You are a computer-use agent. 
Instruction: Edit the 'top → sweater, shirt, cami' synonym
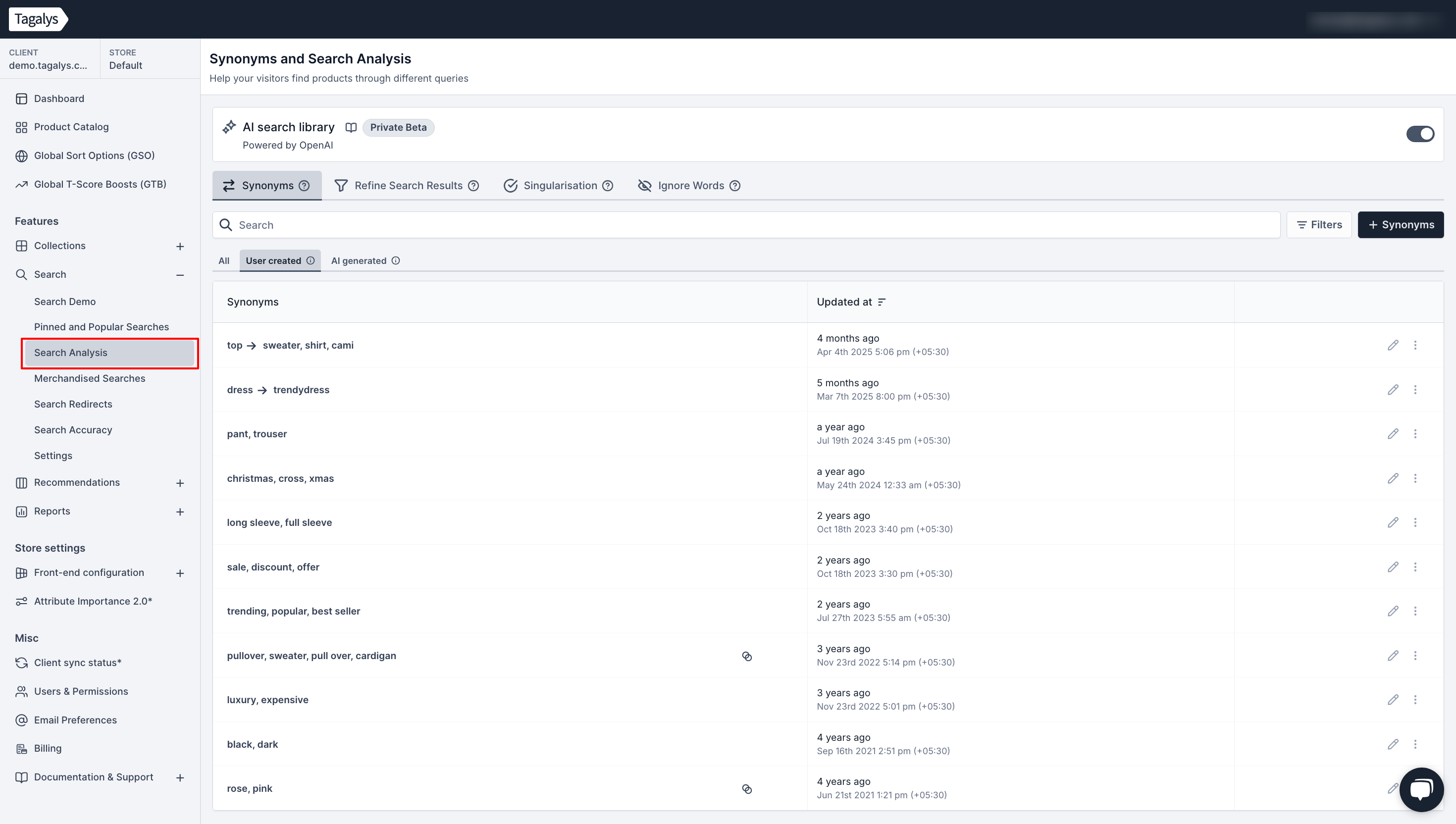(x=1393, y=345)
